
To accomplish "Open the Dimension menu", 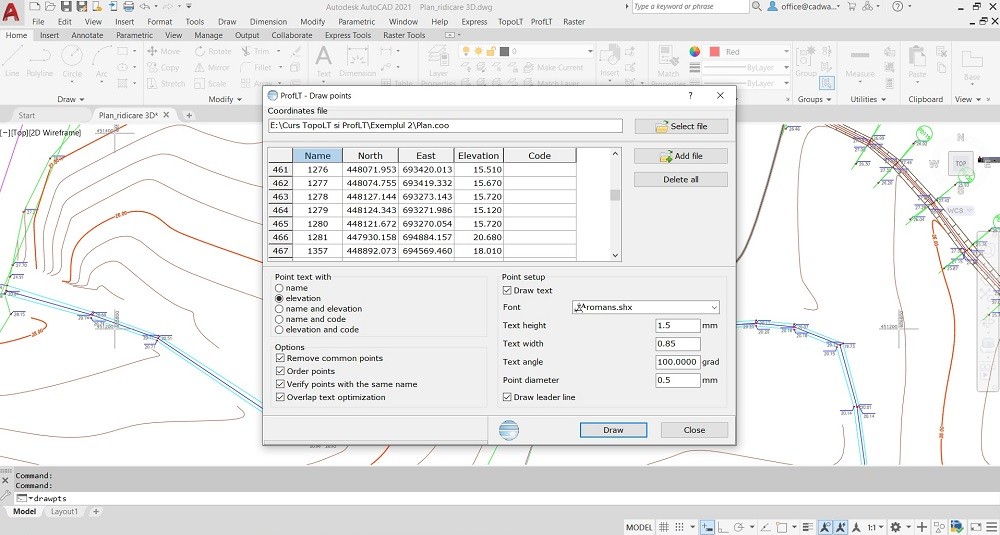I will [268, 22].
